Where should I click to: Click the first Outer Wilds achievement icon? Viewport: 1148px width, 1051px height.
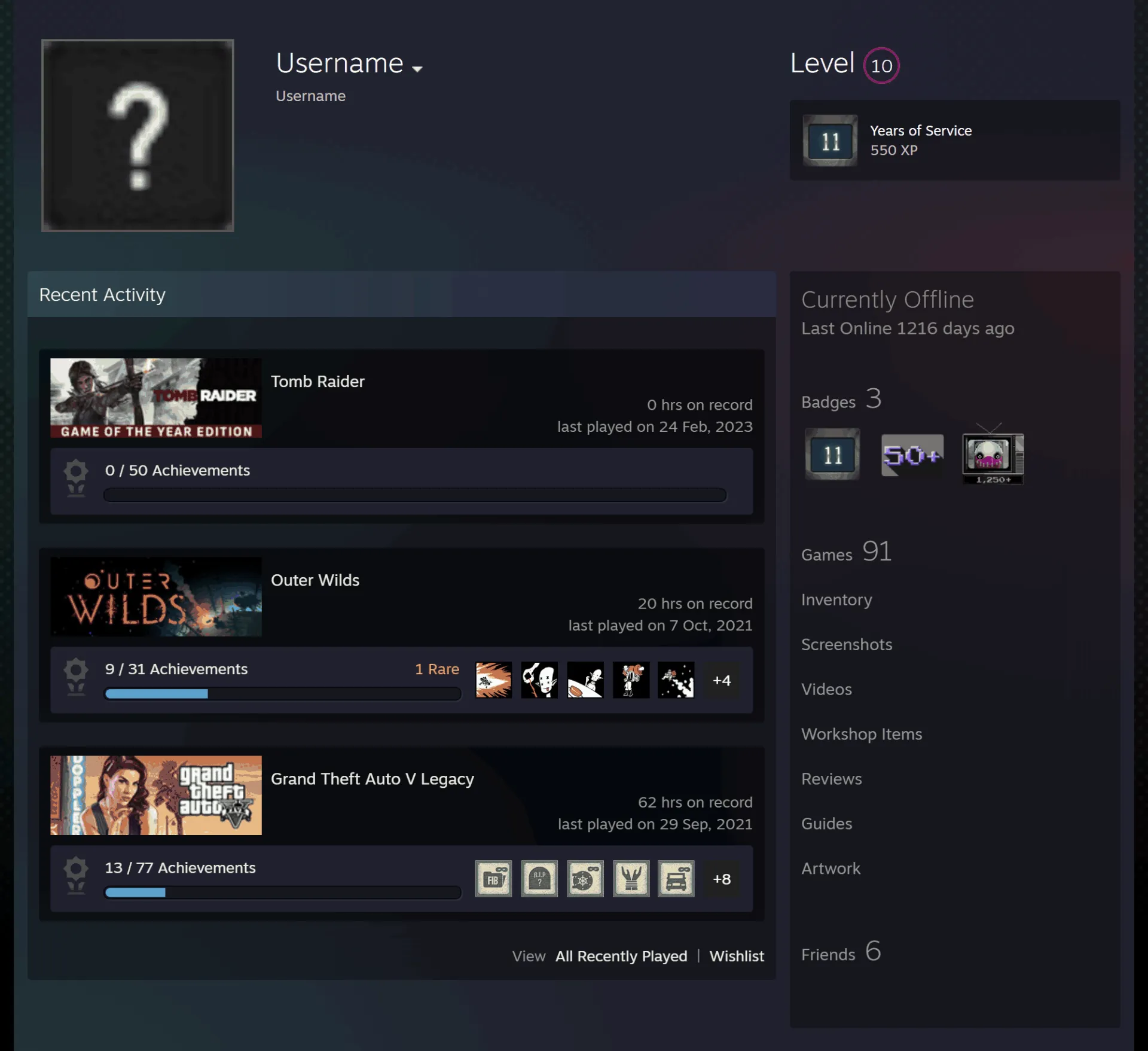[493, 680]
